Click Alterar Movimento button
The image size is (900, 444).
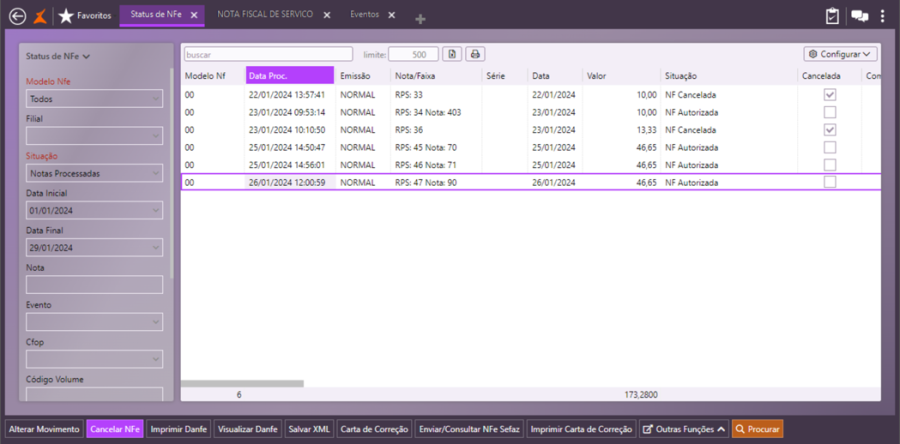[x=44, y=429]
